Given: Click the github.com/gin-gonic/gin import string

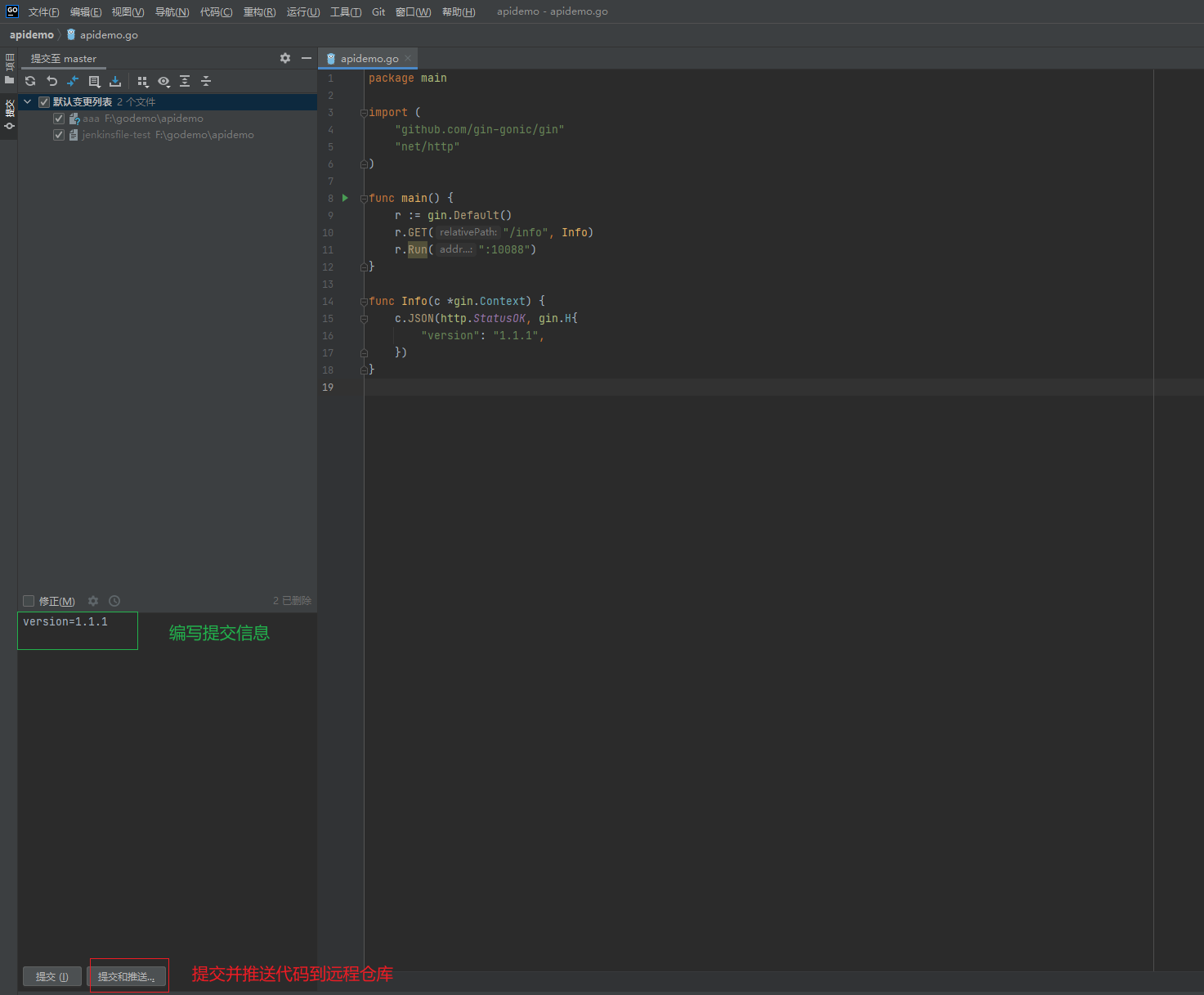Looking at the screenshot, I should tap(479, 129).
